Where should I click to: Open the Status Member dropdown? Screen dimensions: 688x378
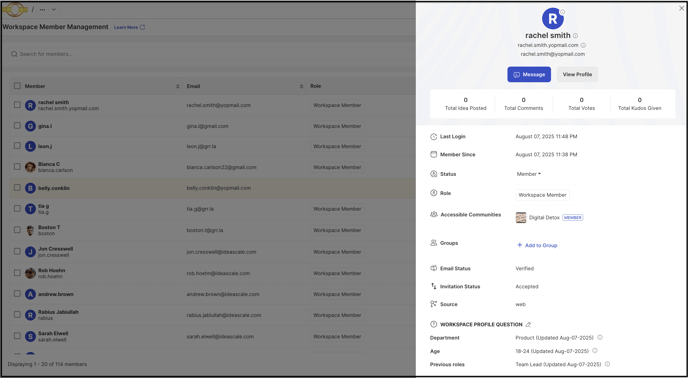[529, 174]
